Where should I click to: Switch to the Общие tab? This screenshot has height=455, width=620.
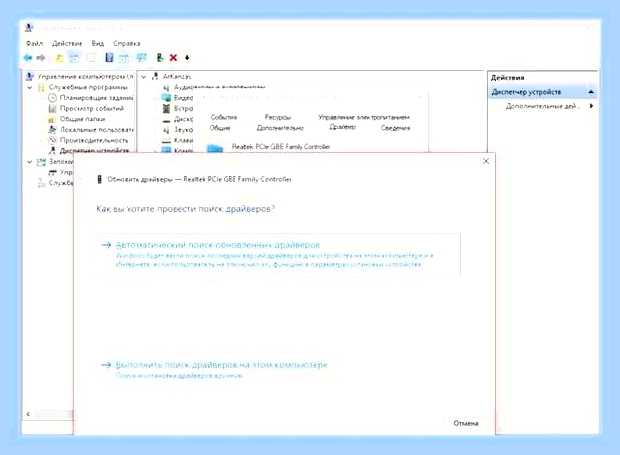[x=220, y=128]
